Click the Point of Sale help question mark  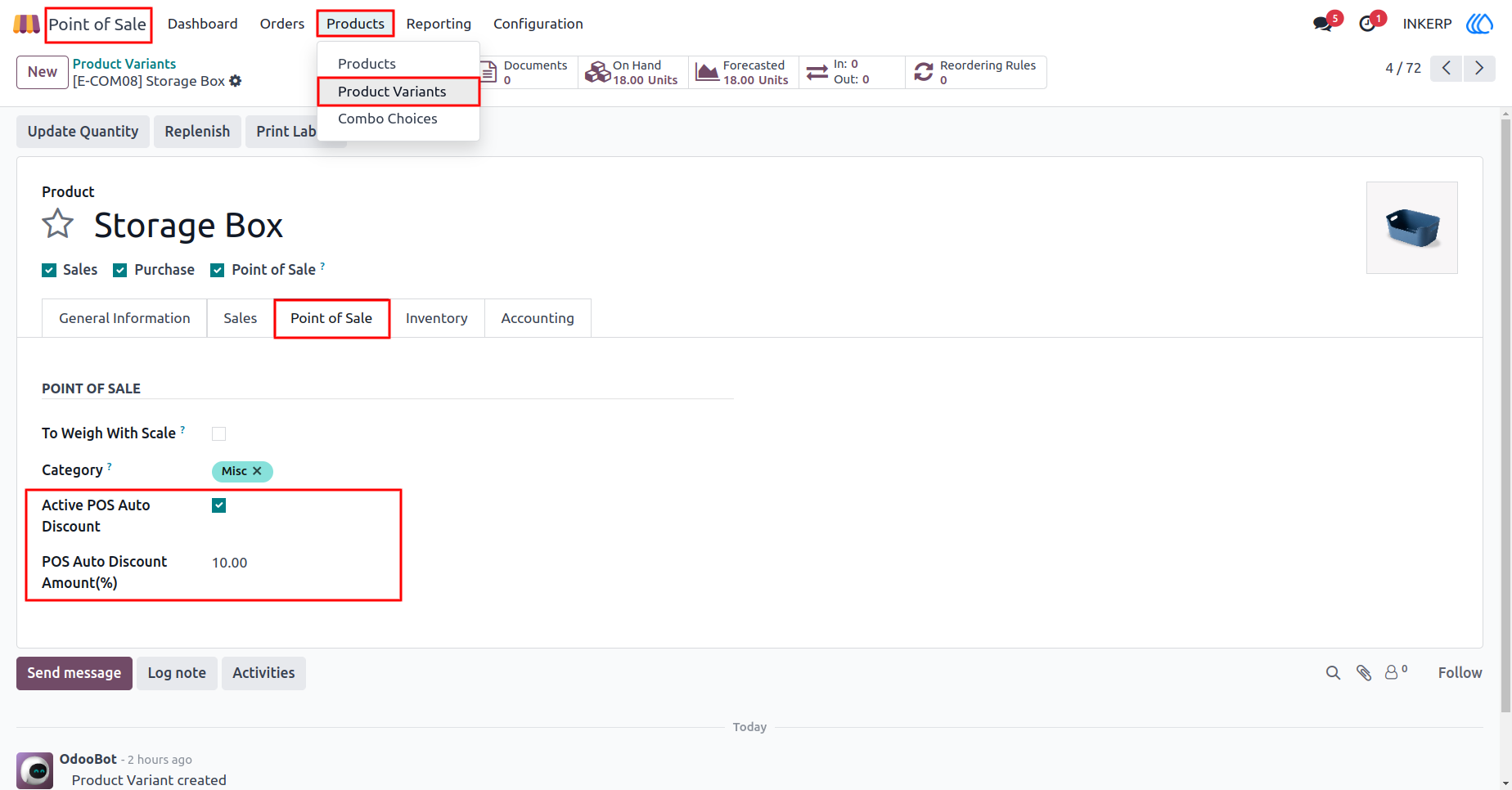(322, 266)
